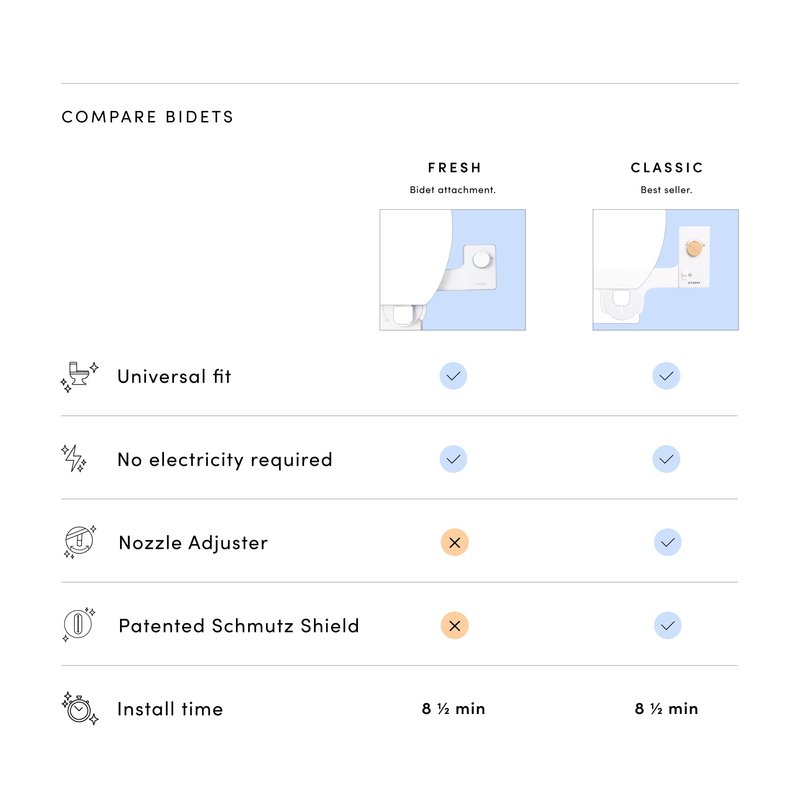Select the FRESH column heading
This screenshot has width=800, height=800.
click(455, 168)
